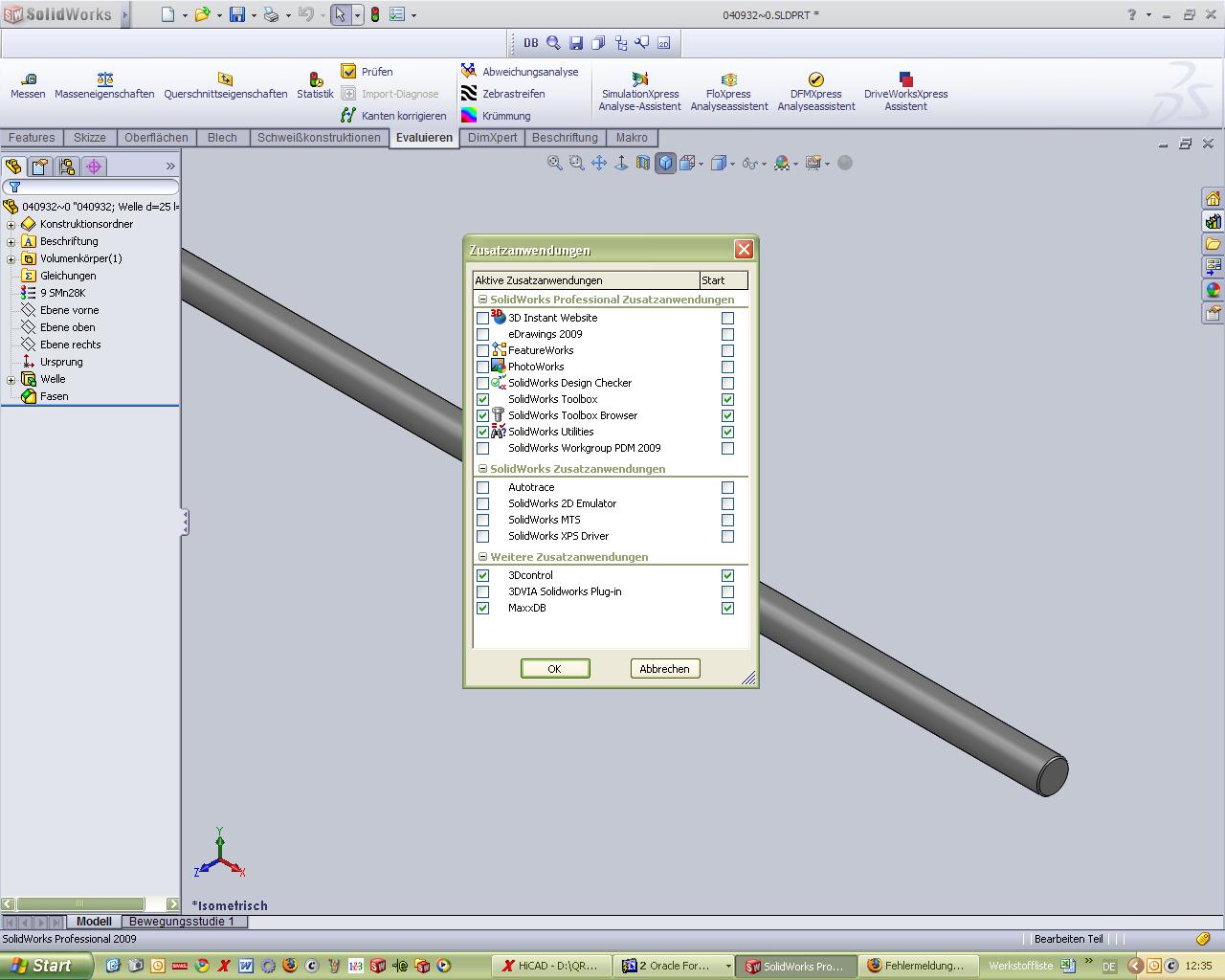Screen dimensions: 1225x980
Task: Collapse SolidWorks Professional Zusatzanwendungen group
Action: (482, 301)
